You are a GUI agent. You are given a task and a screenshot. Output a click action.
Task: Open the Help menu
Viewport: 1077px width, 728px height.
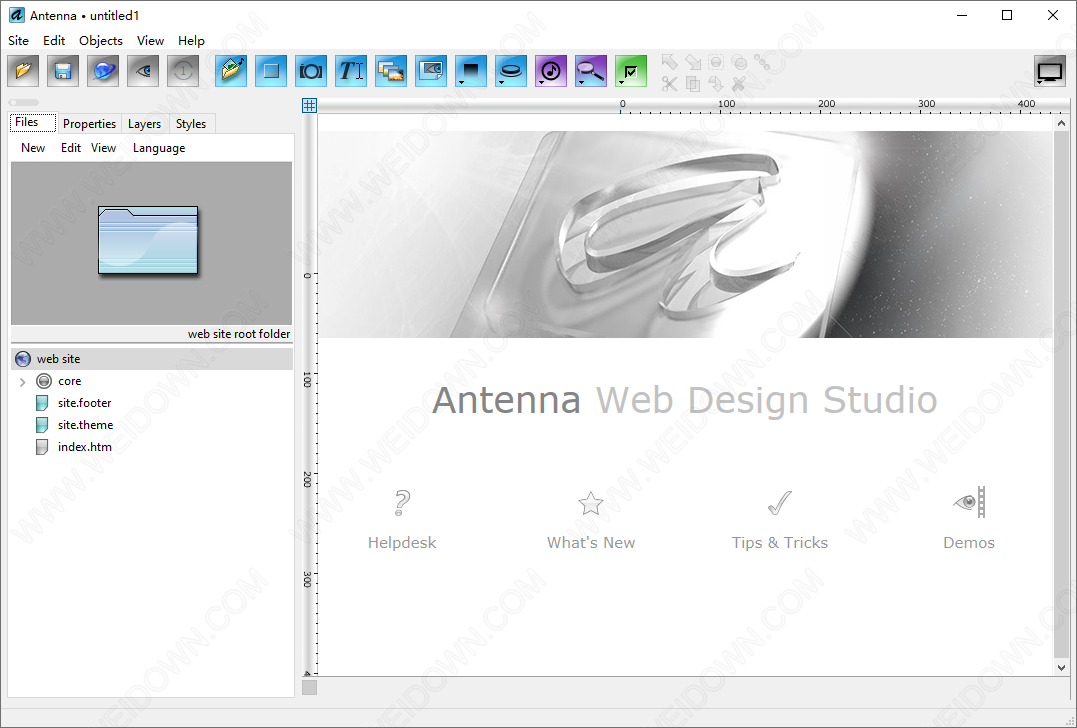[x=191, y=41]
